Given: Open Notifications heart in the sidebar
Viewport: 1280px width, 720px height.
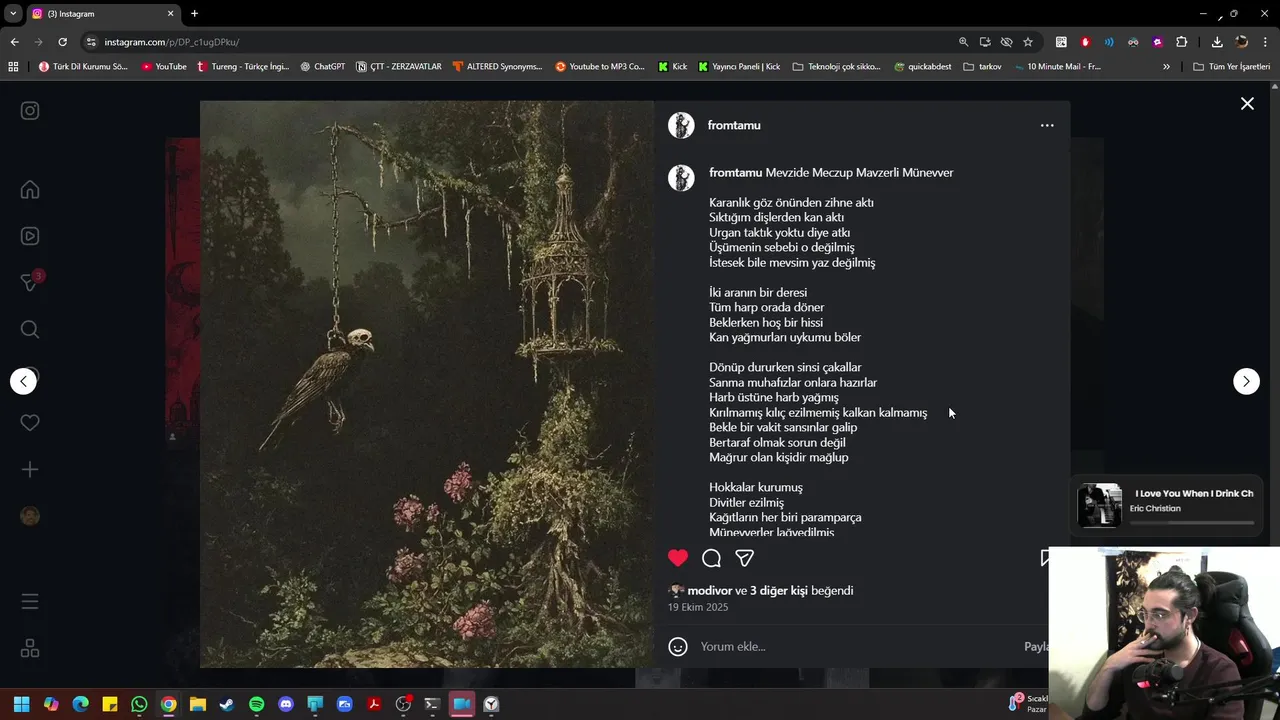Looking at the screenshot, I should 30,423.
